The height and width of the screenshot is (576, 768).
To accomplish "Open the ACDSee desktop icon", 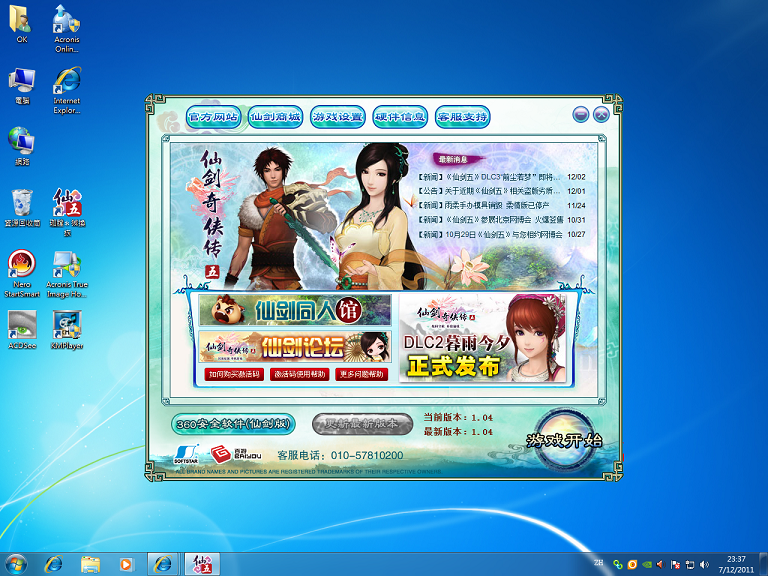I will pos(22,328).
